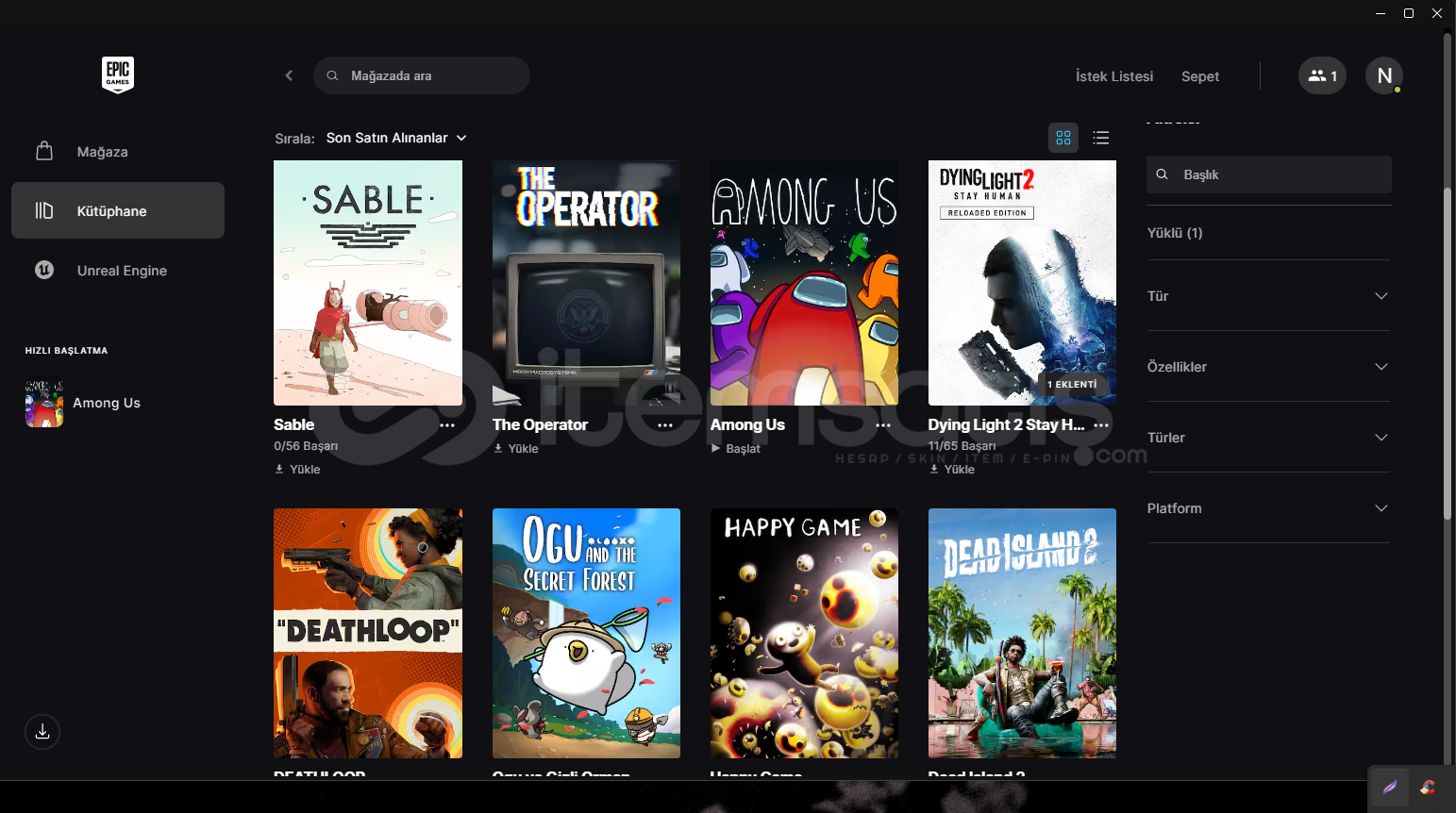Expand the Tür filter

pos(1268,296)
